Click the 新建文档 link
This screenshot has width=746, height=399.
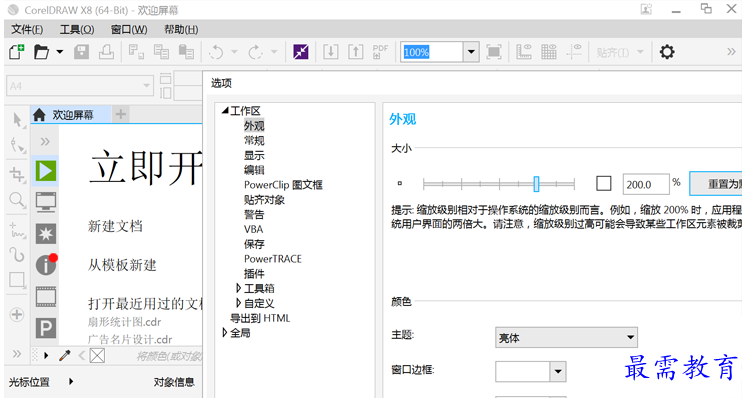(x=115, y=226)
